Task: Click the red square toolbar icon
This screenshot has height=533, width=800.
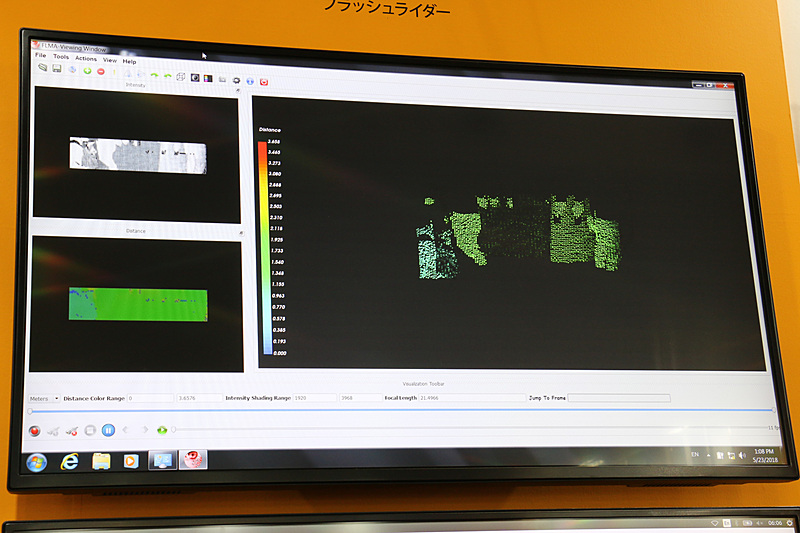Action: pyautogui.click(x=264, y=82)
